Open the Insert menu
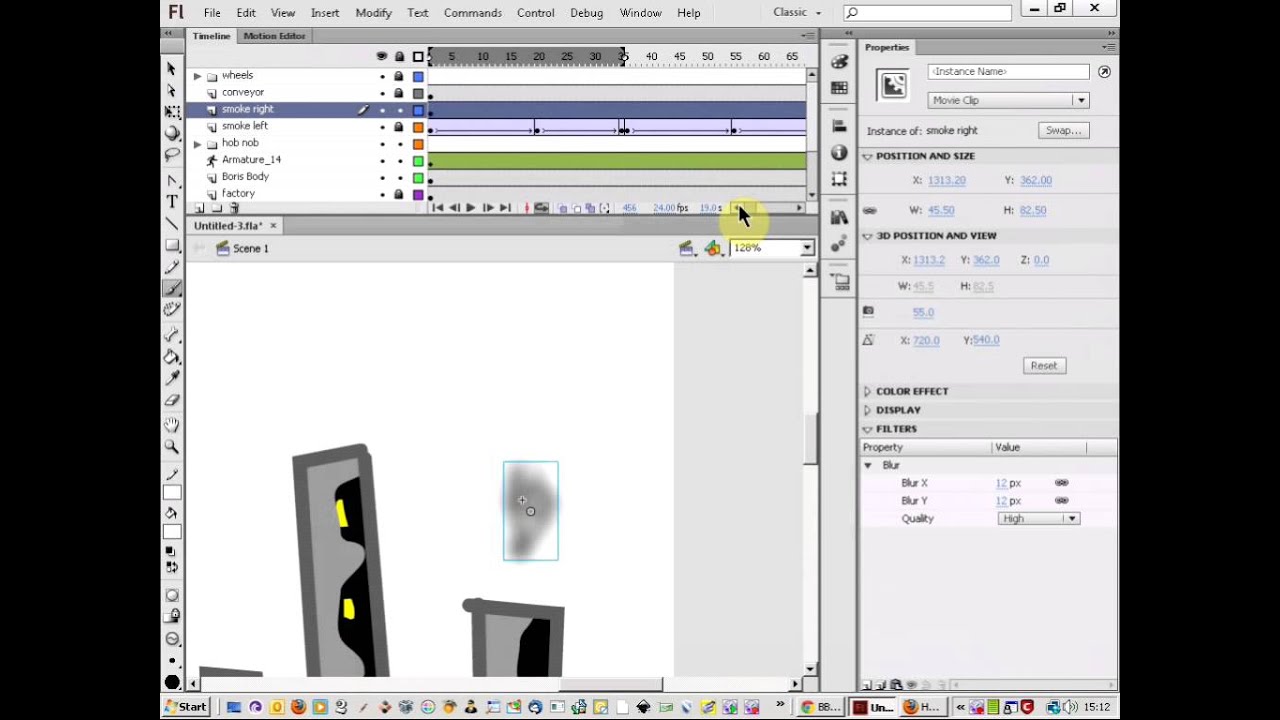 tap(325, 13)
